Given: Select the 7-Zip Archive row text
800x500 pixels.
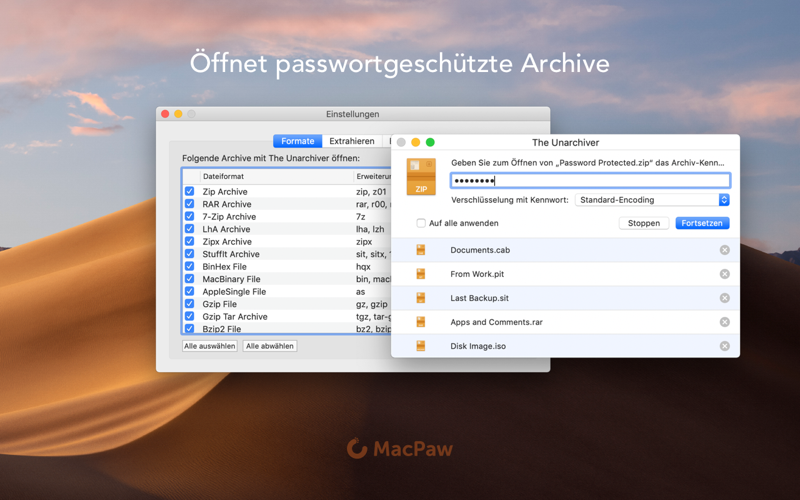Looking at the screenshot, I should 229,216.
